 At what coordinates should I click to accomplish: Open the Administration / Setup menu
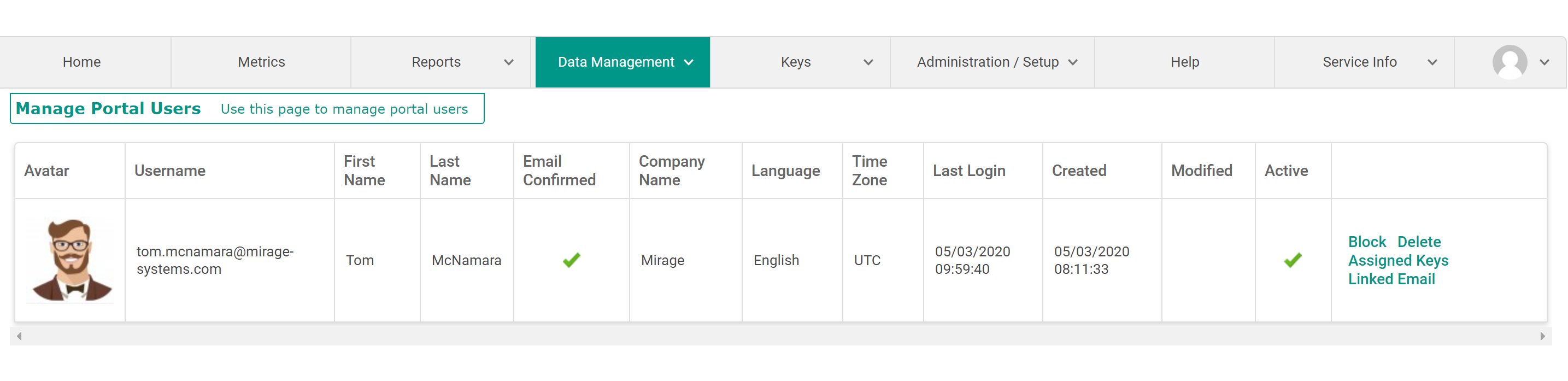click(996, 62)
